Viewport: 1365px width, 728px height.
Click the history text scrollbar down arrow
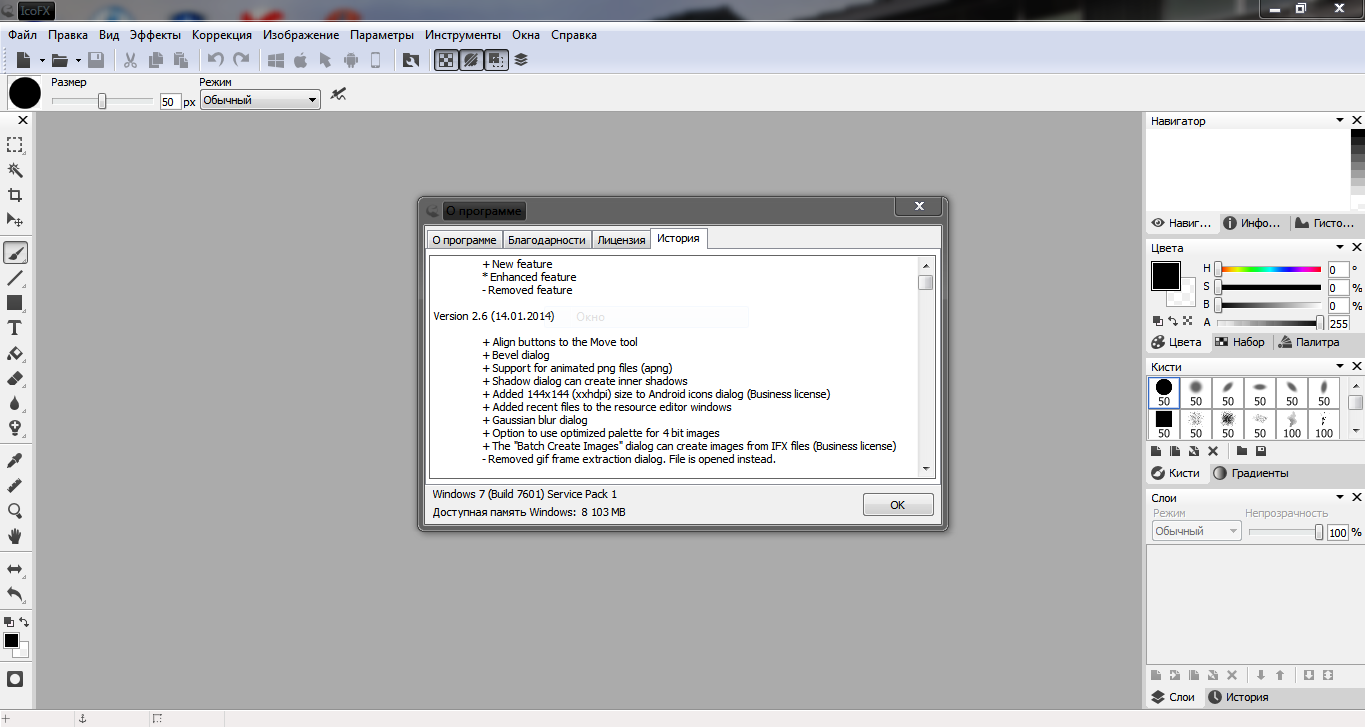pyautogui.click(x=926, y=469)
